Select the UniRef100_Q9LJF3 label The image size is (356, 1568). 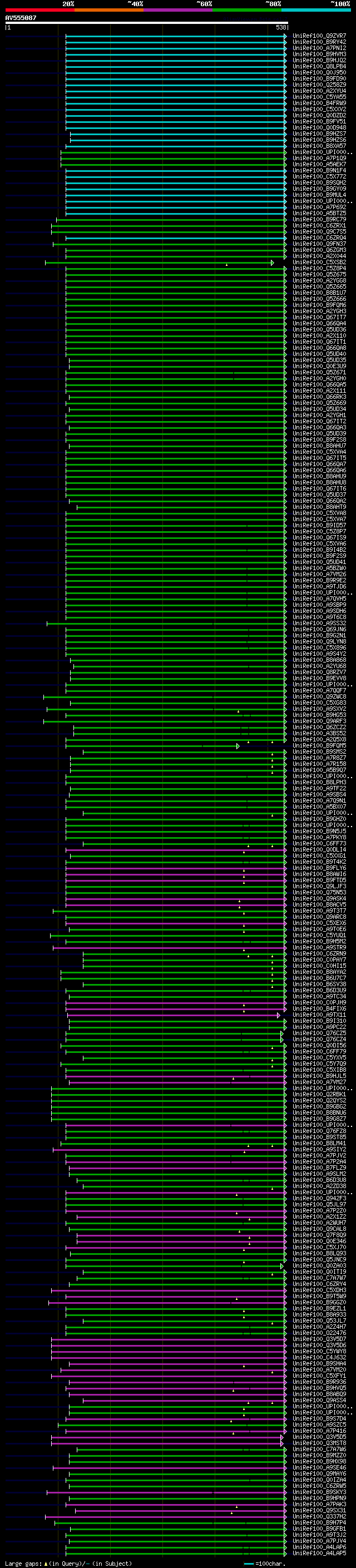[x=319, y=886]
